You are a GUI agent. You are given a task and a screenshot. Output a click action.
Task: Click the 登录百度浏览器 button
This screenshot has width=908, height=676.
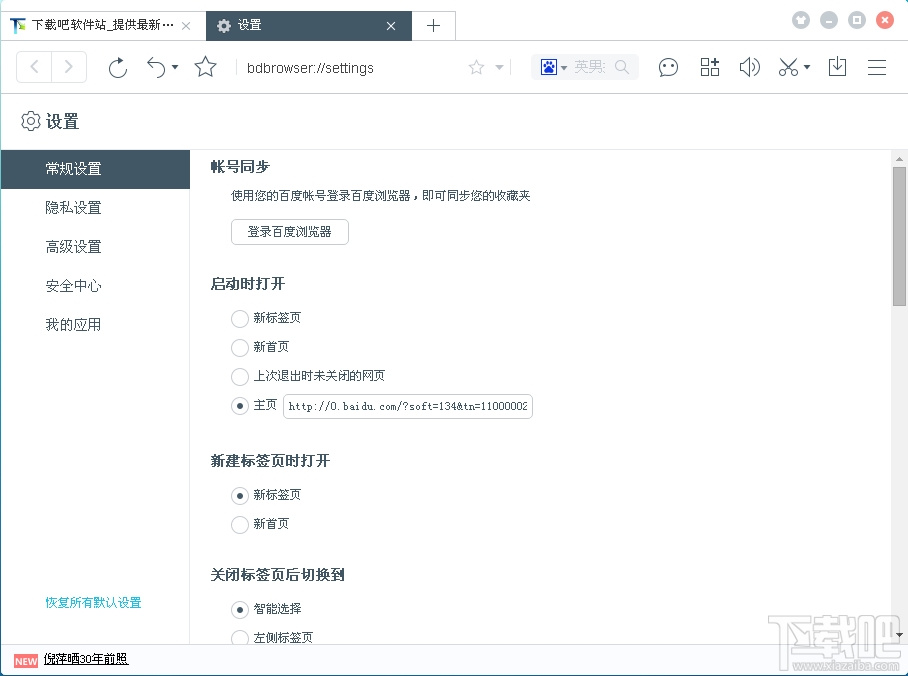click(289, 231)
